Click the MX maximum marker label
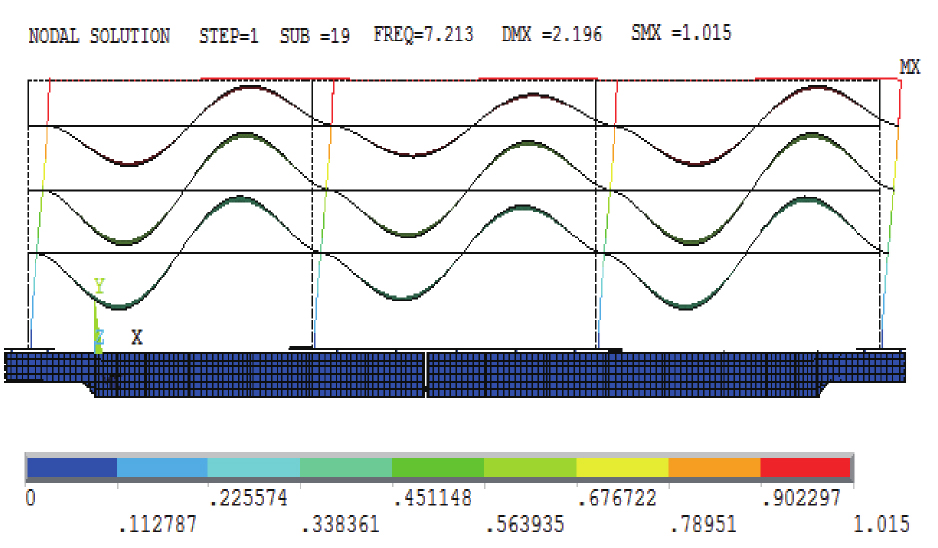This screenshot has height=548, width=938. pyautogui.click(x=910, y=66)
